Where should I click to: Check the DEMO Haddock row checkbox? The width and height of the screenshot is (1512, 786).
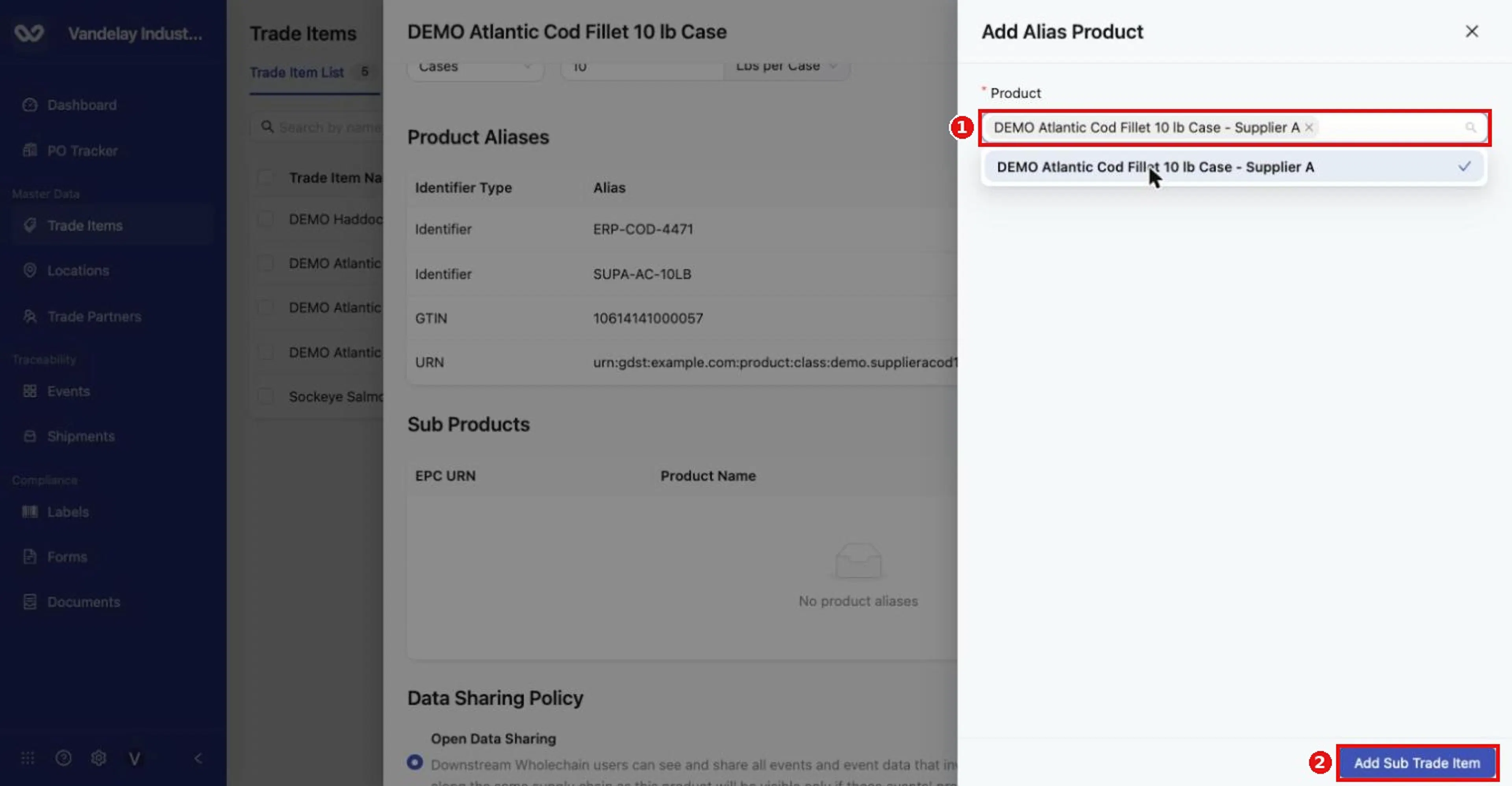(266, 219)
